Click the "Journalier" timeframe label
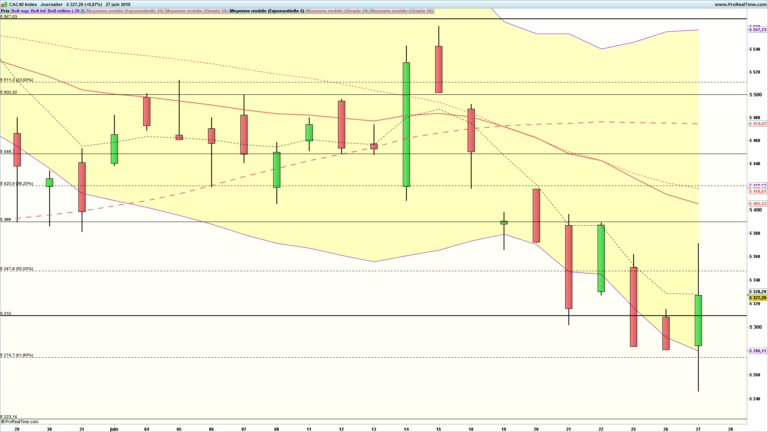Viewport: 768px width, 432px height. 51,4
